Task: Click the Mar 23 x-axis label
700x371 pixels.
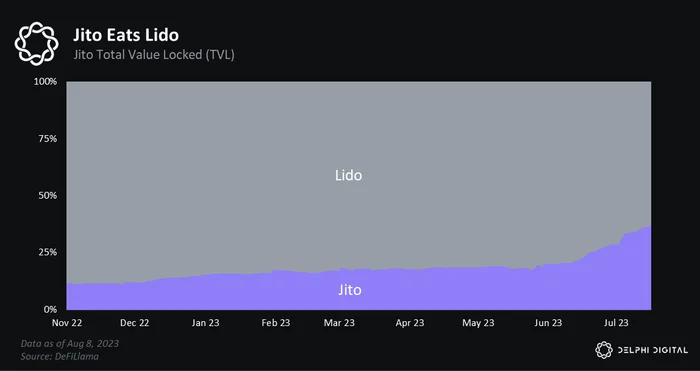Action: [339, 323]
